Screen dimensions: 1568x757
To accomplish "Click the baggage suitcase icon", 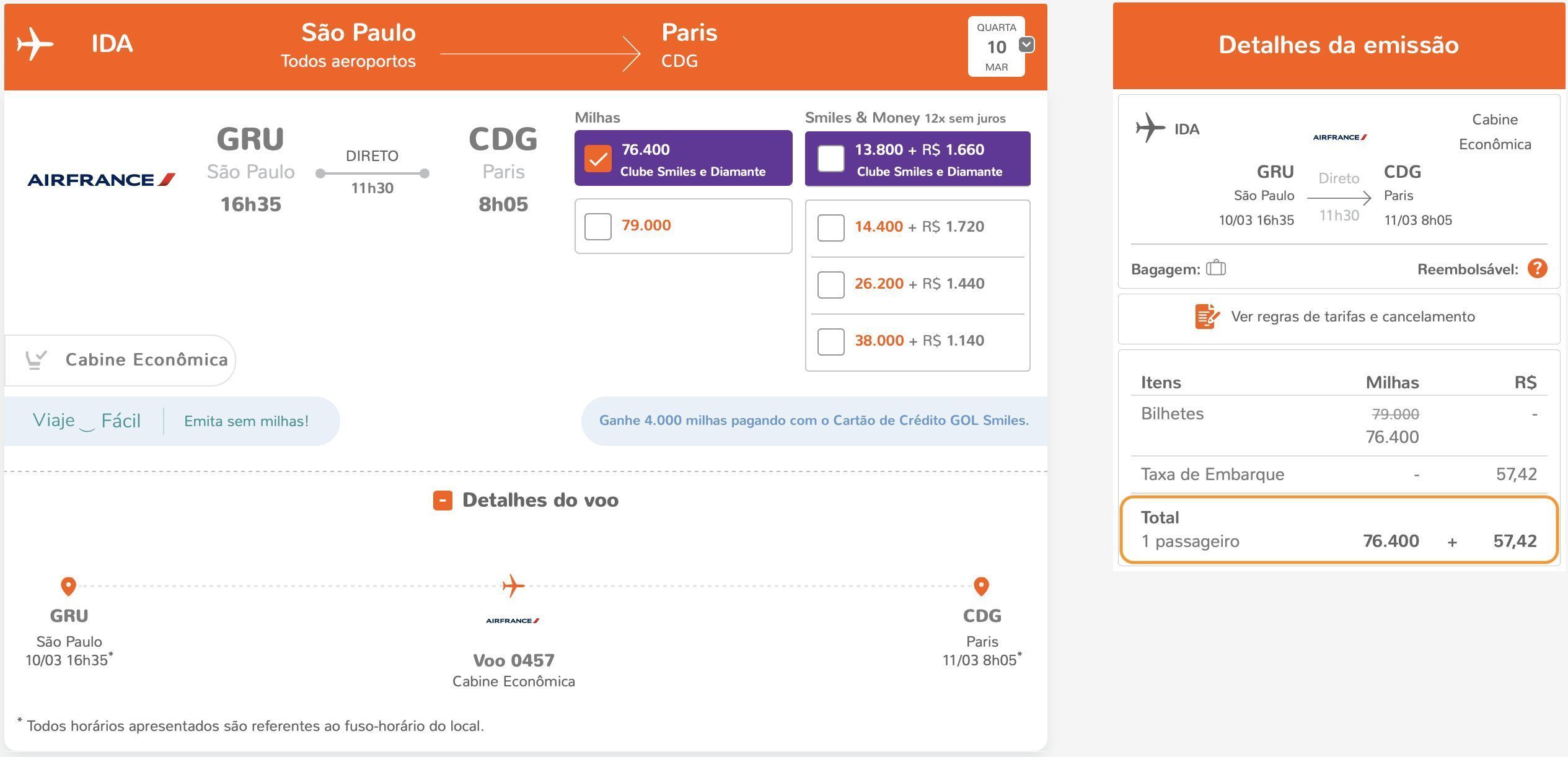I will 1215,268.
